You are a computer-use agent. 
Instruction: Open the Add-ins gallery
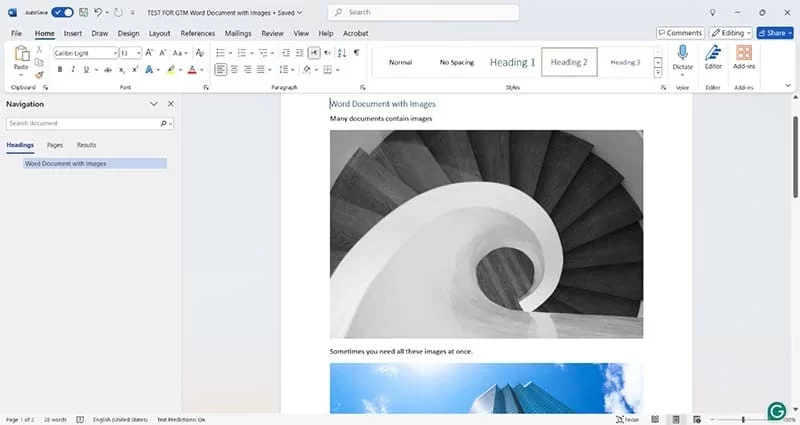pos(743,54)
